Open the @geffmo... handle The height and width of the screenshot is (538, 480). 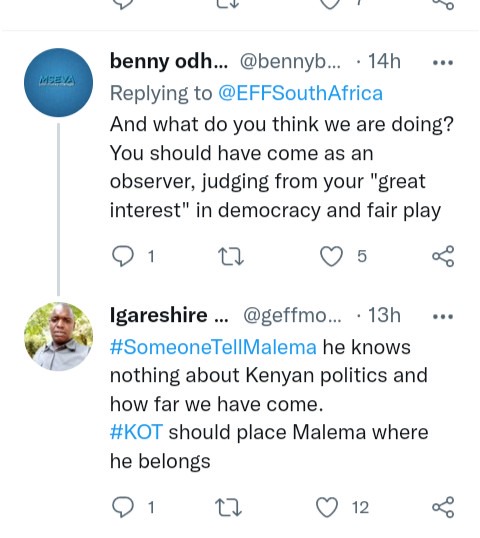(292, 315)
